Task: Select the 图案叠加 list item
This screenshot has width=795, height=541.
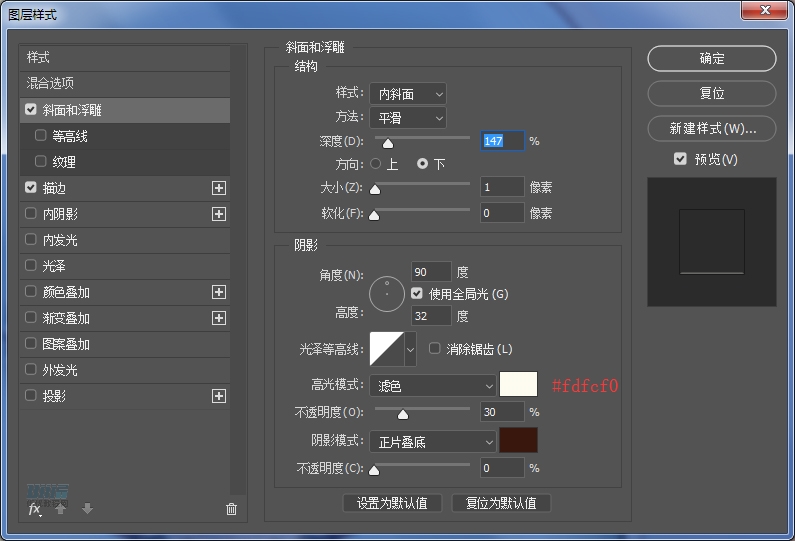Action: point(66,344)
